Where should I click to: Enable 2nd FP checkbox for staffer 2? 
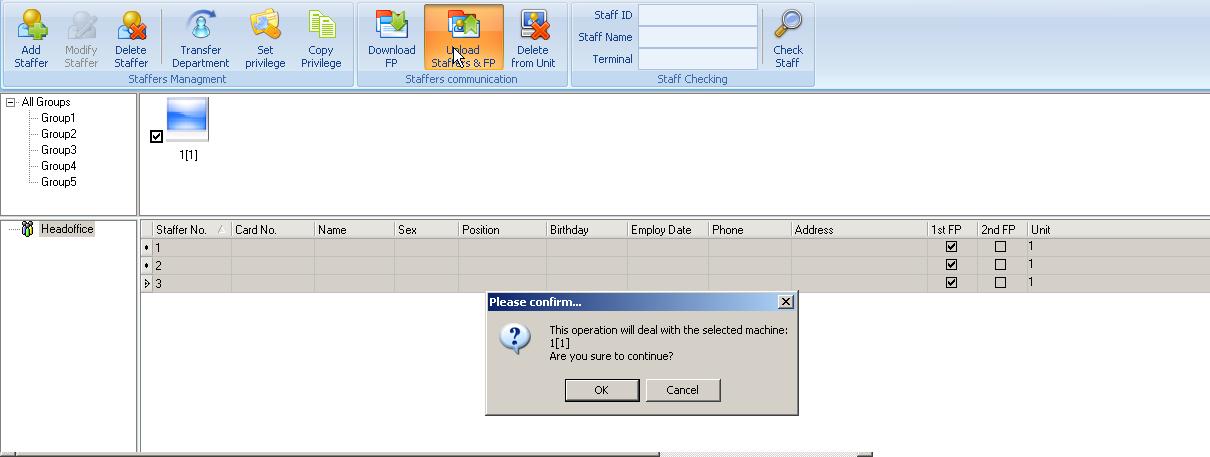[1000, 265]
